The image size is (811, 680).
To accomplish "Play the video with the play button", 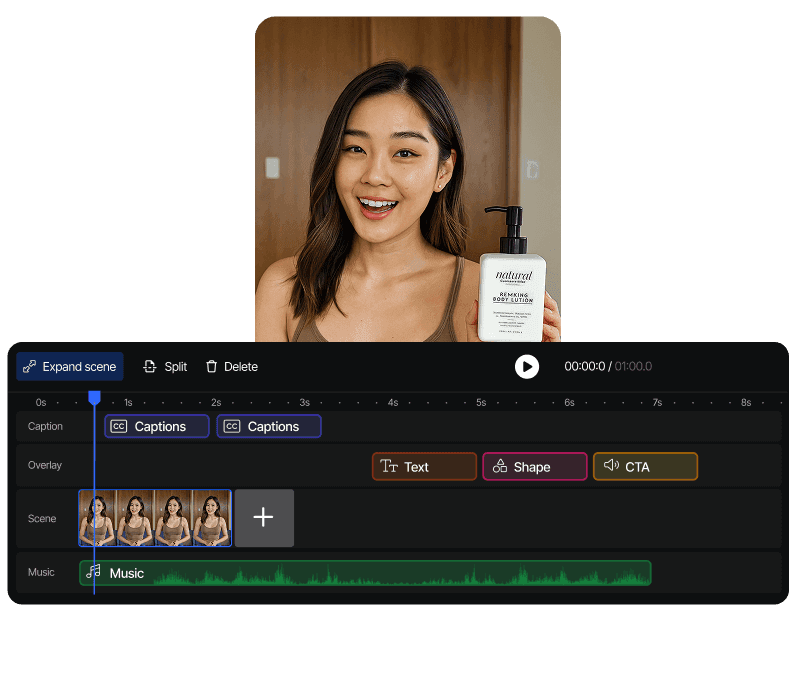I will (527, 367).
